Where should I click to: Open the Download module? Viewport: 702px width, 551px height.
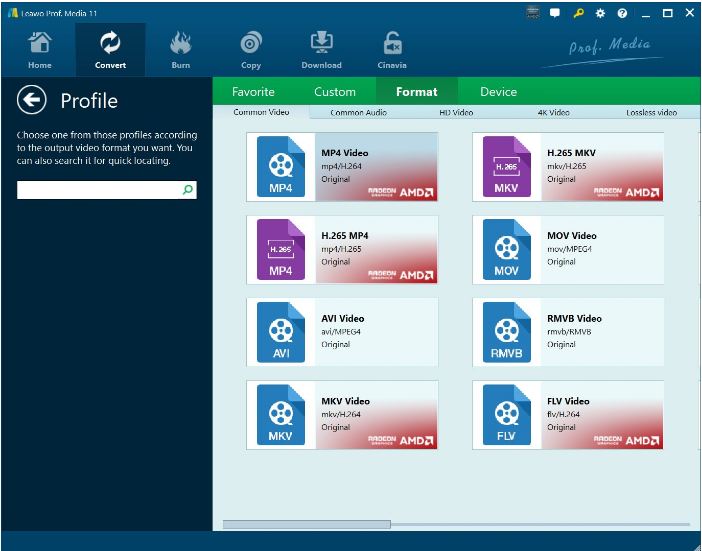point(321,50)
